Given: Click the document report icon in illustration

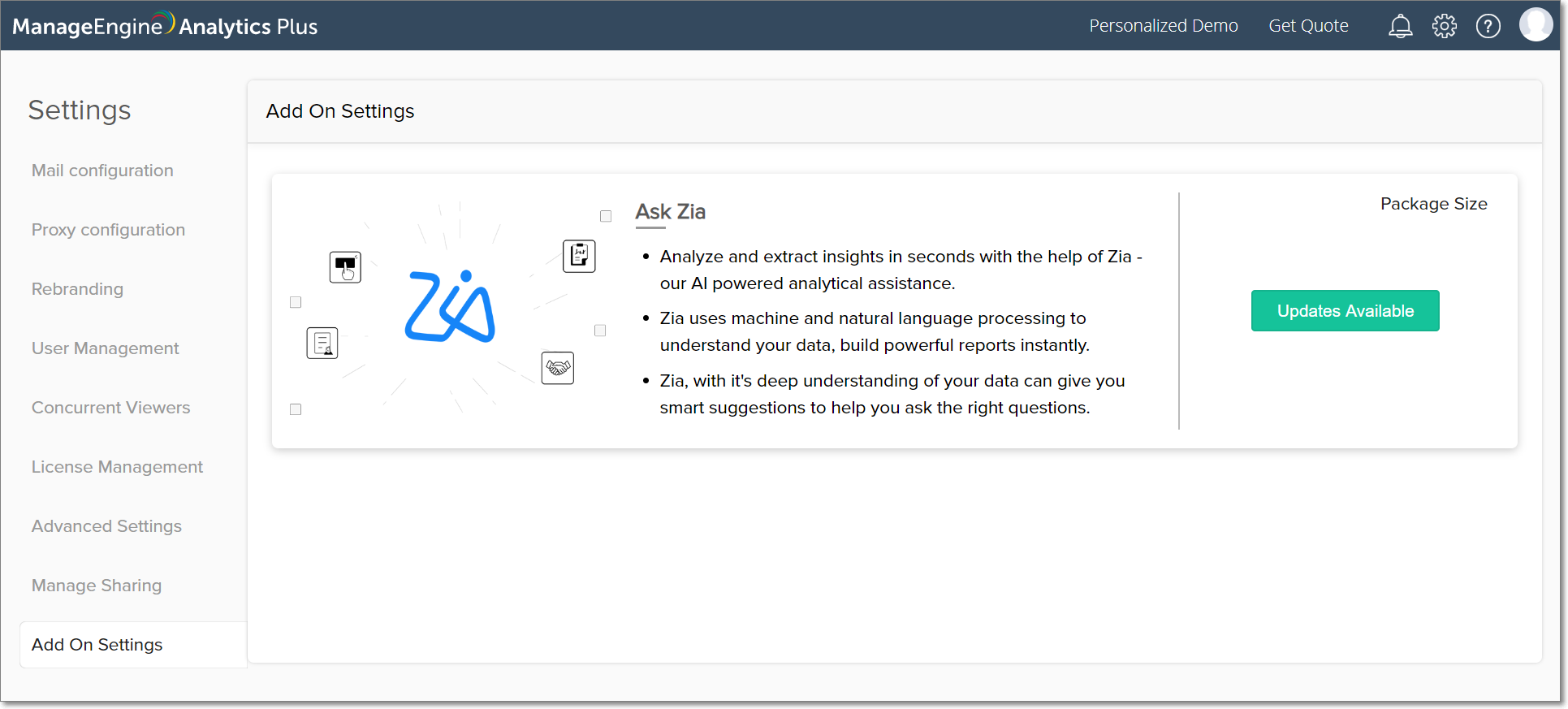Looking at the screenshot, I should tap(322, 343).
